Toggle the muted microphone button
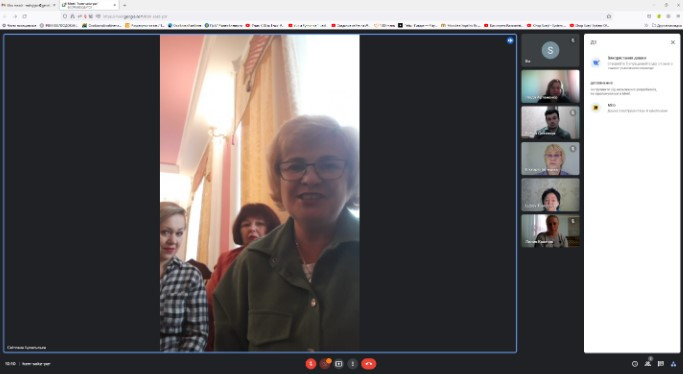The width and height of the screenshot is (683, 374). 311,364
